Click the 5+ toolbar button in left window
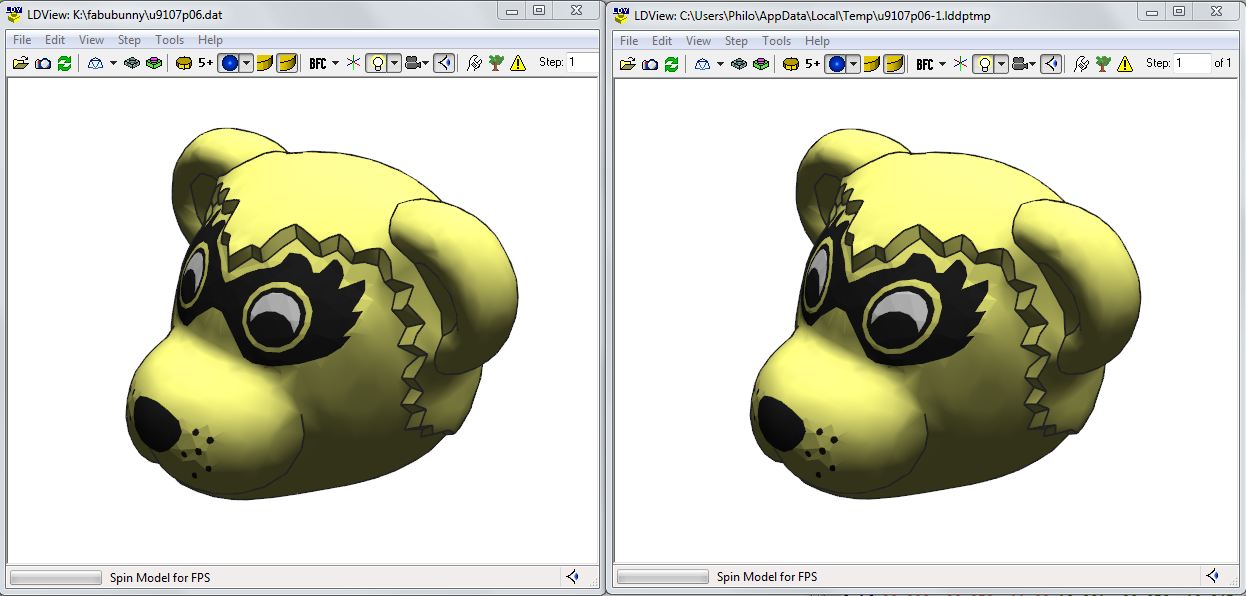This screenshot has height=596, width=1246. point(205,63)
